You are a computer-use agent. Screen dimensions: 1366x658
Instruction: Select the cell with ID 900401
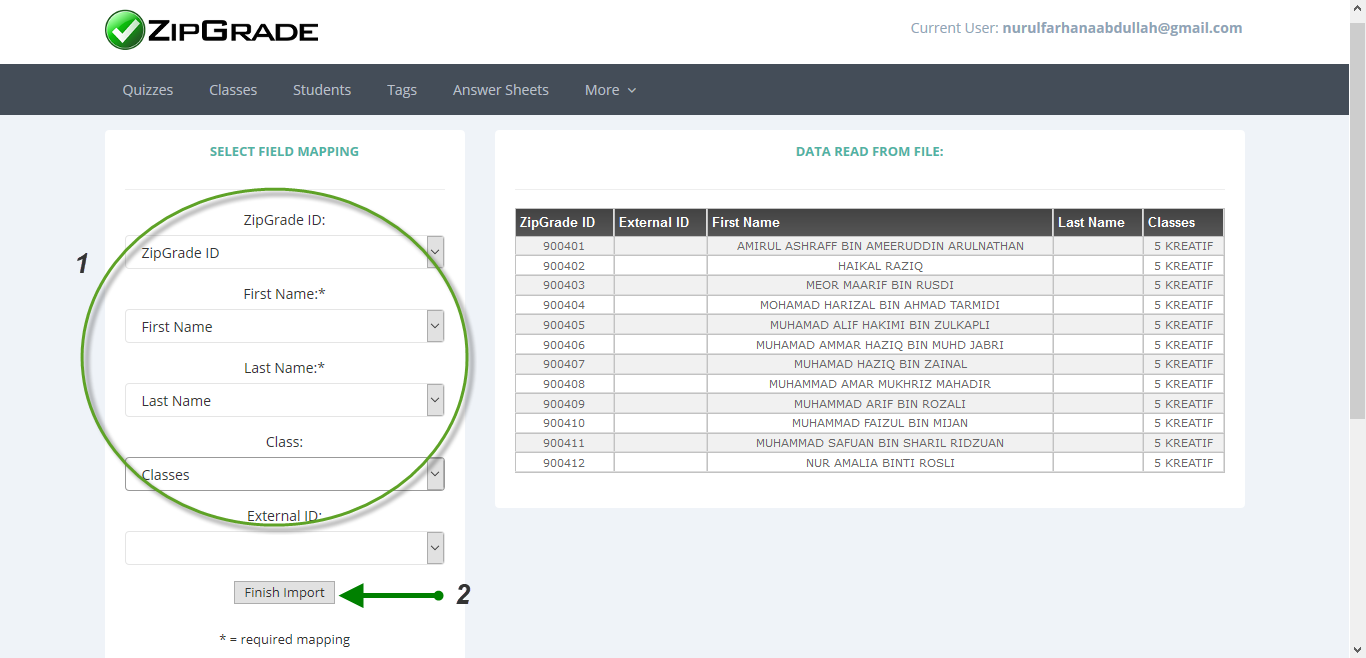pos(564,246)
